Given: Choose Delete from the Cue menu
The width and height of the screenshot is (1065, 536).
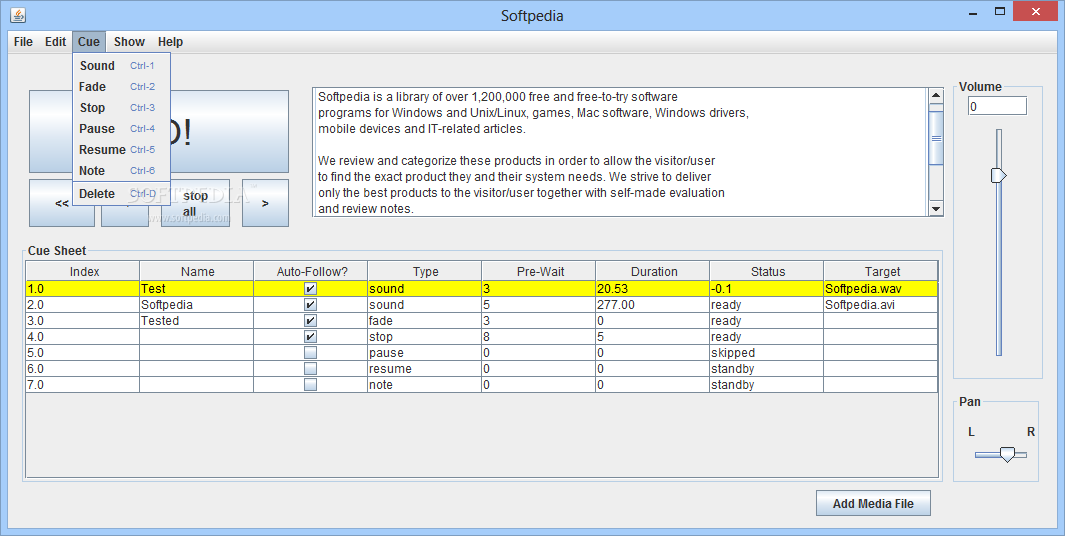Looking at the screenshot, I should [121, 194].
